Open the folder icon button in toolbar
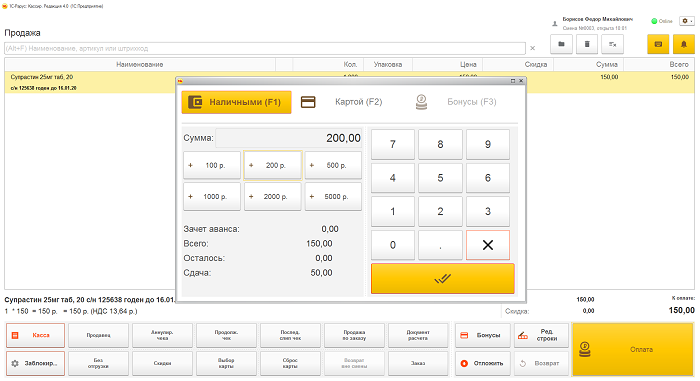Image resolution: width=700 pixels, height=381 pixels. 562,44
